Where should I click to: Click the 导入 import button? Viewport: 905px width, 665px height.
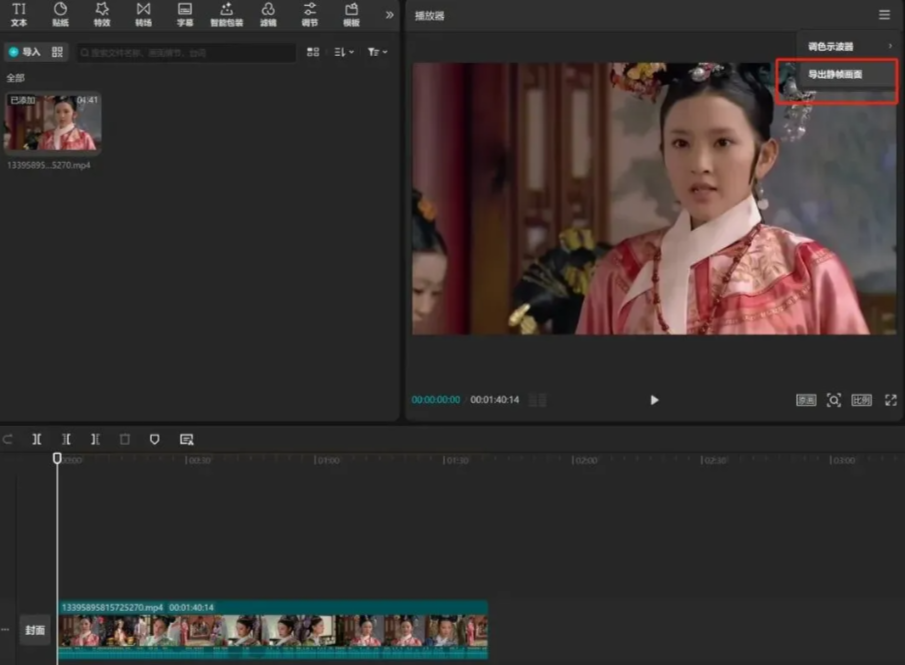tap(24, 52)
